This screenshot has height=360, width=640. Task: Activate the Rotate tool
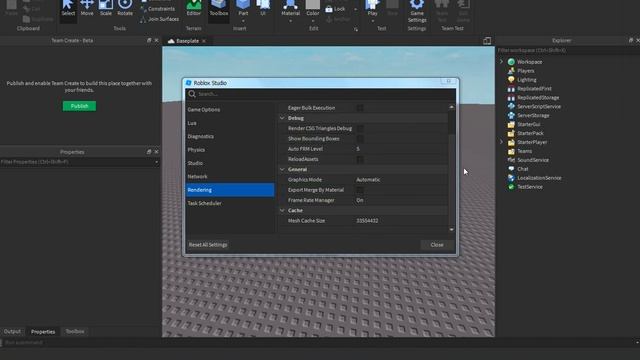[x=125, y=8]
